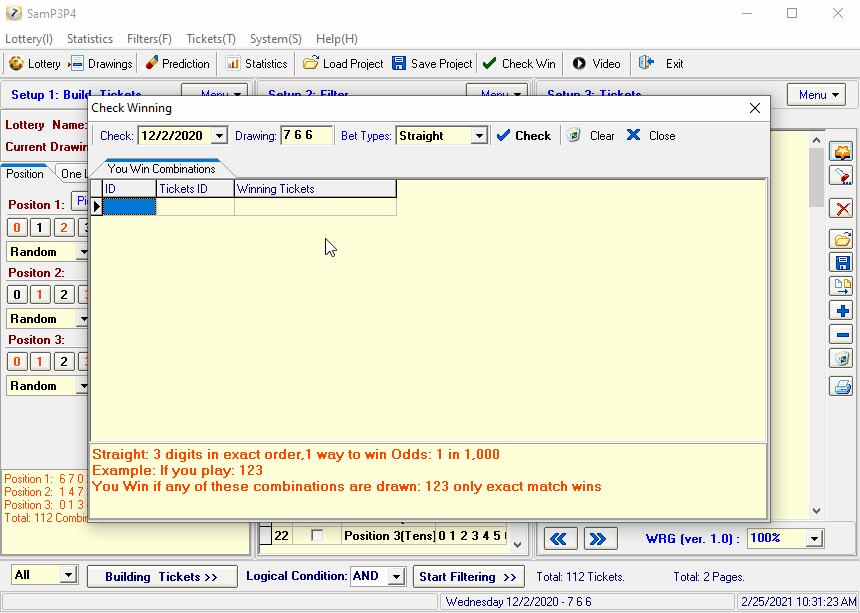Click the printer icon in right sidebar
This screenshot has height=613, width=860.
[x=842, y=387]
